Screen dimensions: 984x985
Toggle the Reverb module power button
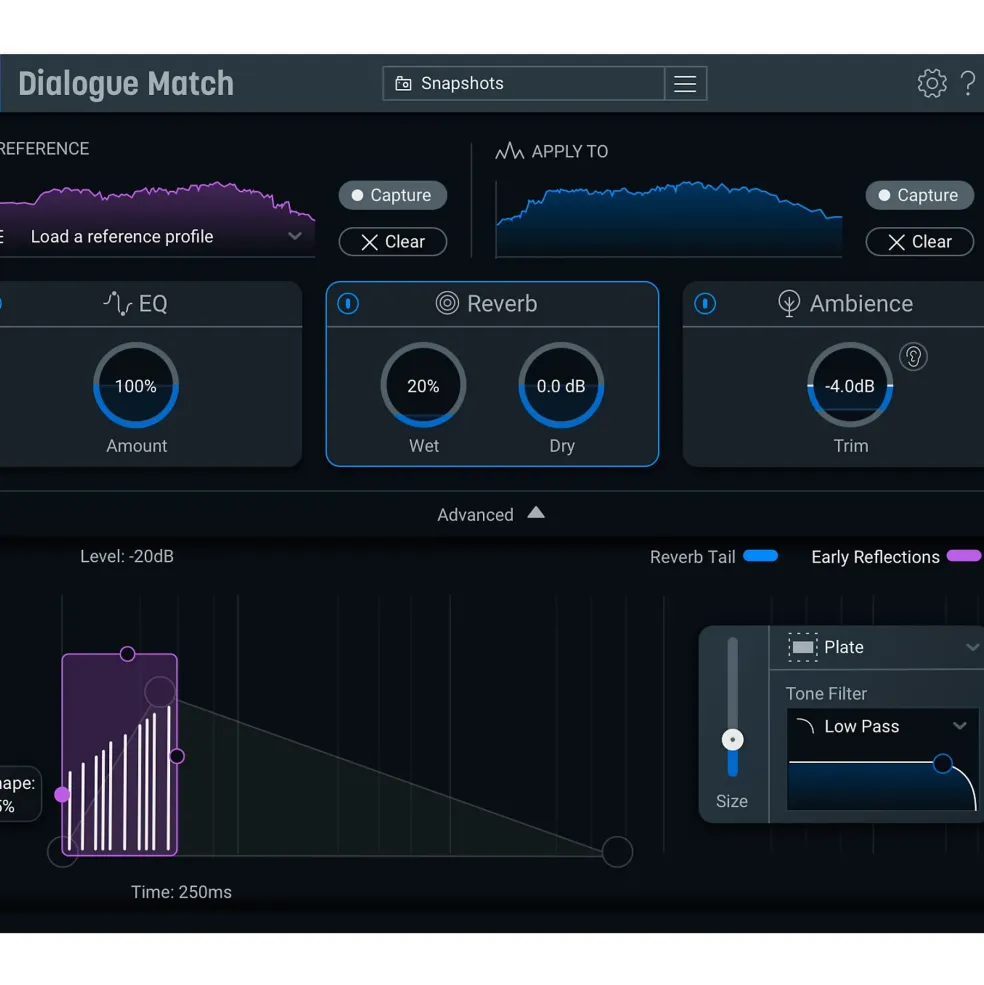click(348, 303)
